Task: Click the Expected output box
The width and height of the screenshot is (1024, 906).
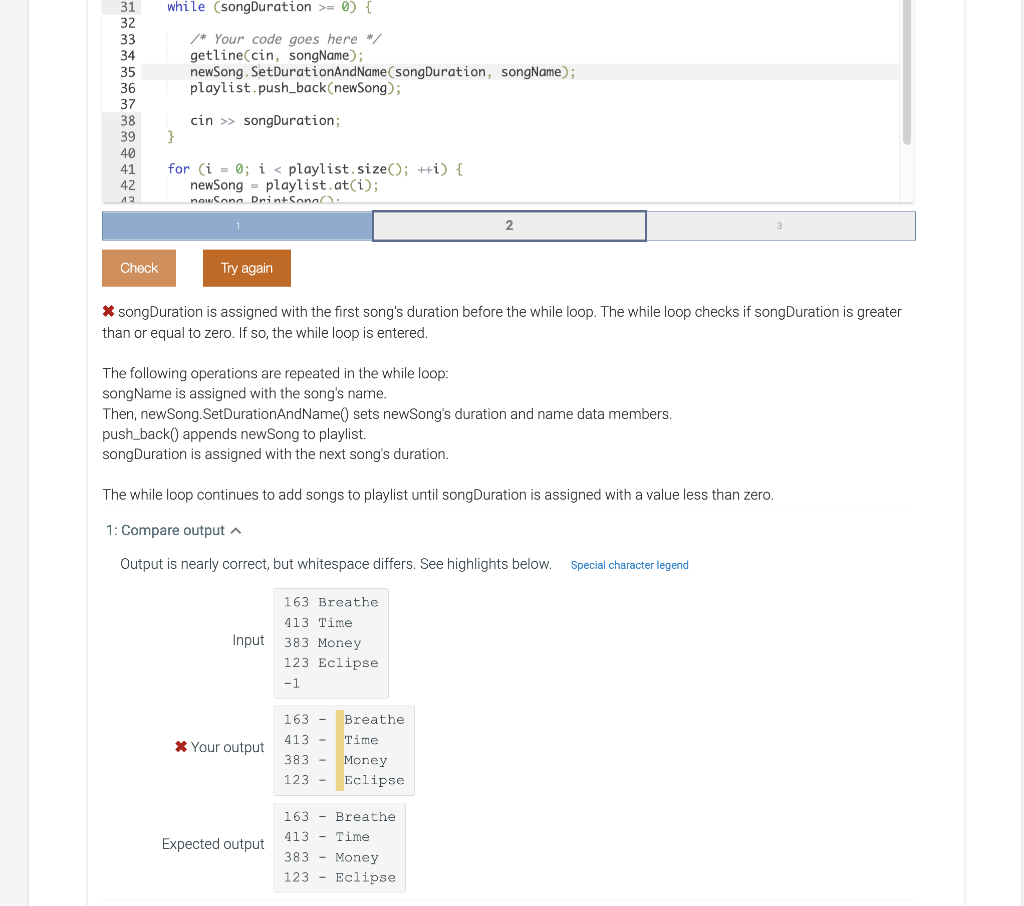Action: point(339,847)
